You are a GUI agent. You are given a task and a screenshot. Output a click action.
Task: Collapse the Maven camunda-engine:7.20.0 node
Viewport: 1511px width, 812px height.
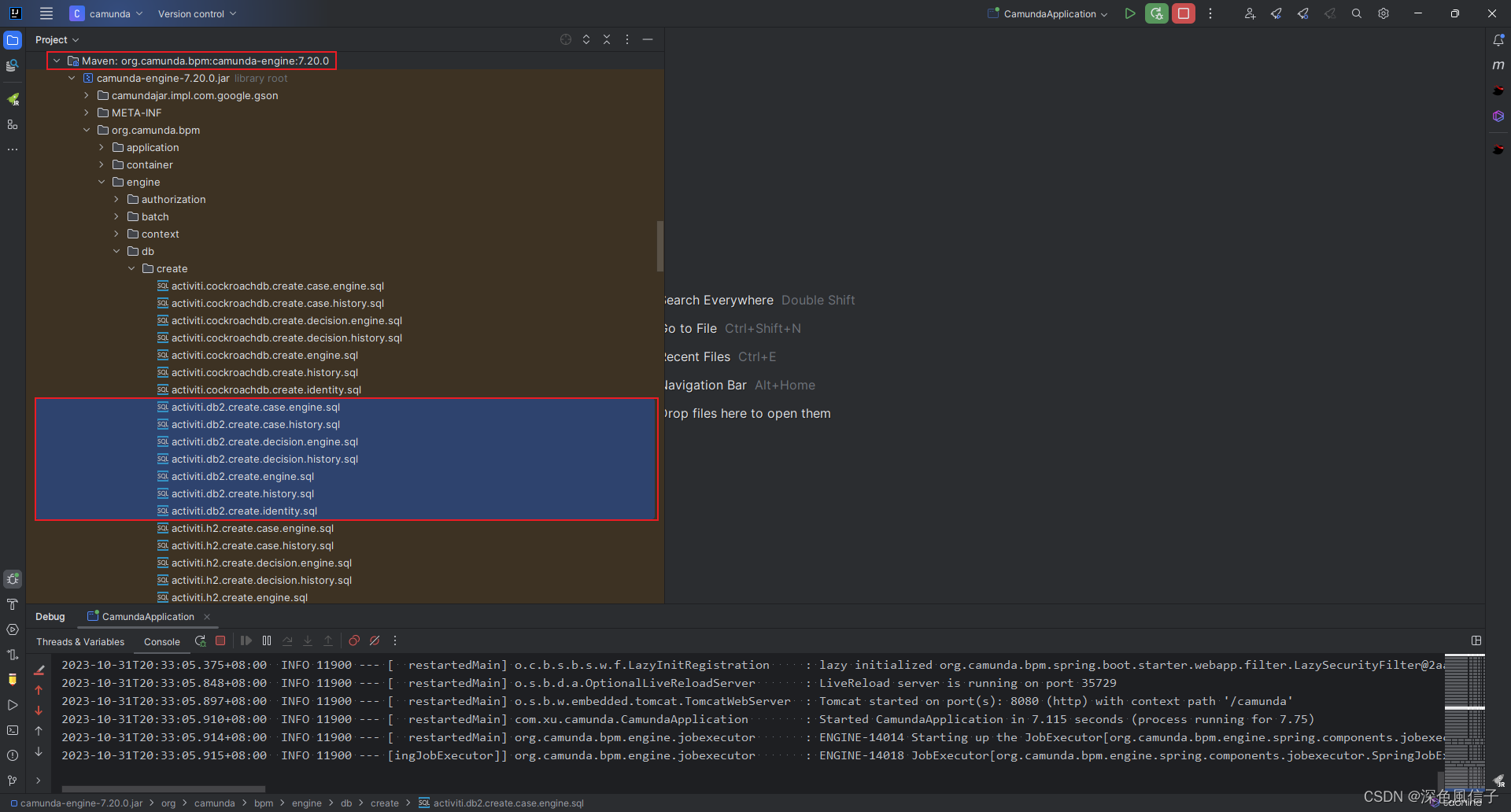coord(57,61)
